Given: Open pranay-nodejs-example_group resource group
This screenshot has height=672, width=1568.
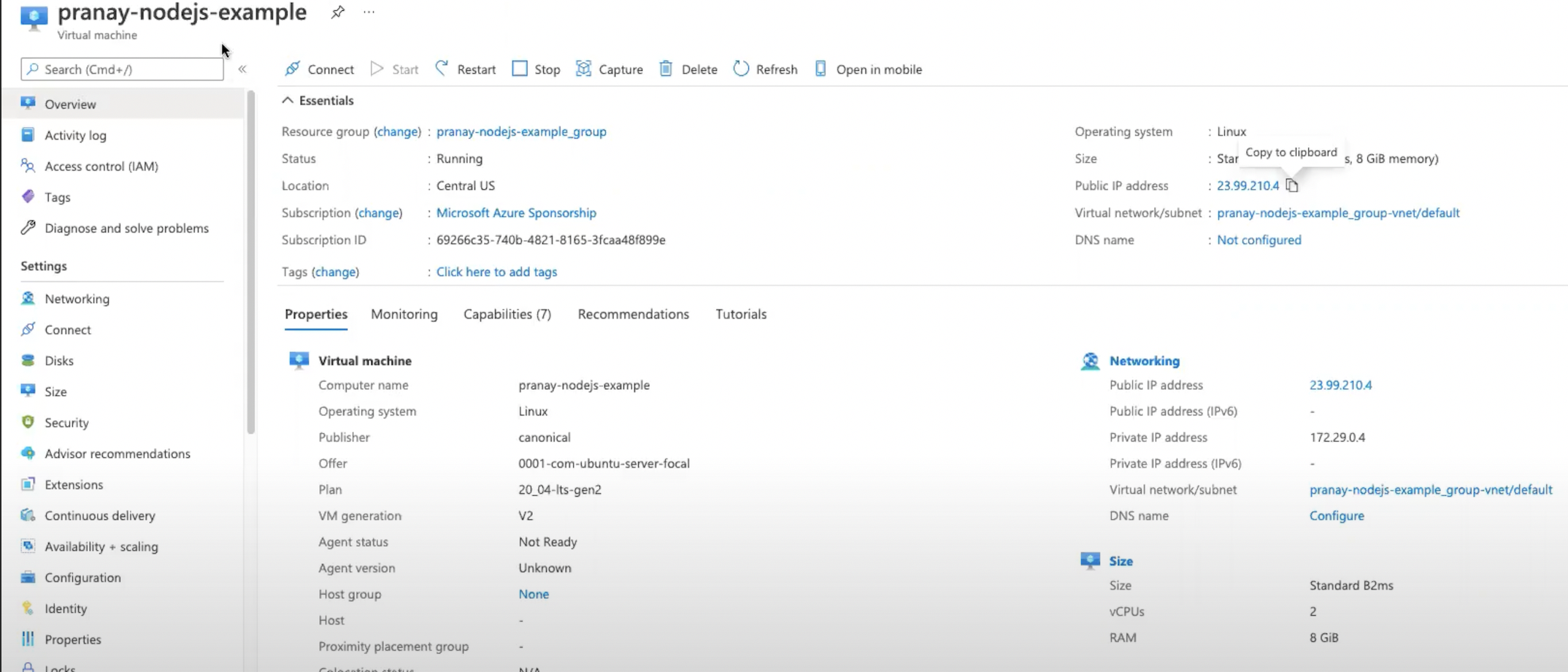Looking at the screenshot, I should pyautogui.click(x=521, y=131).
